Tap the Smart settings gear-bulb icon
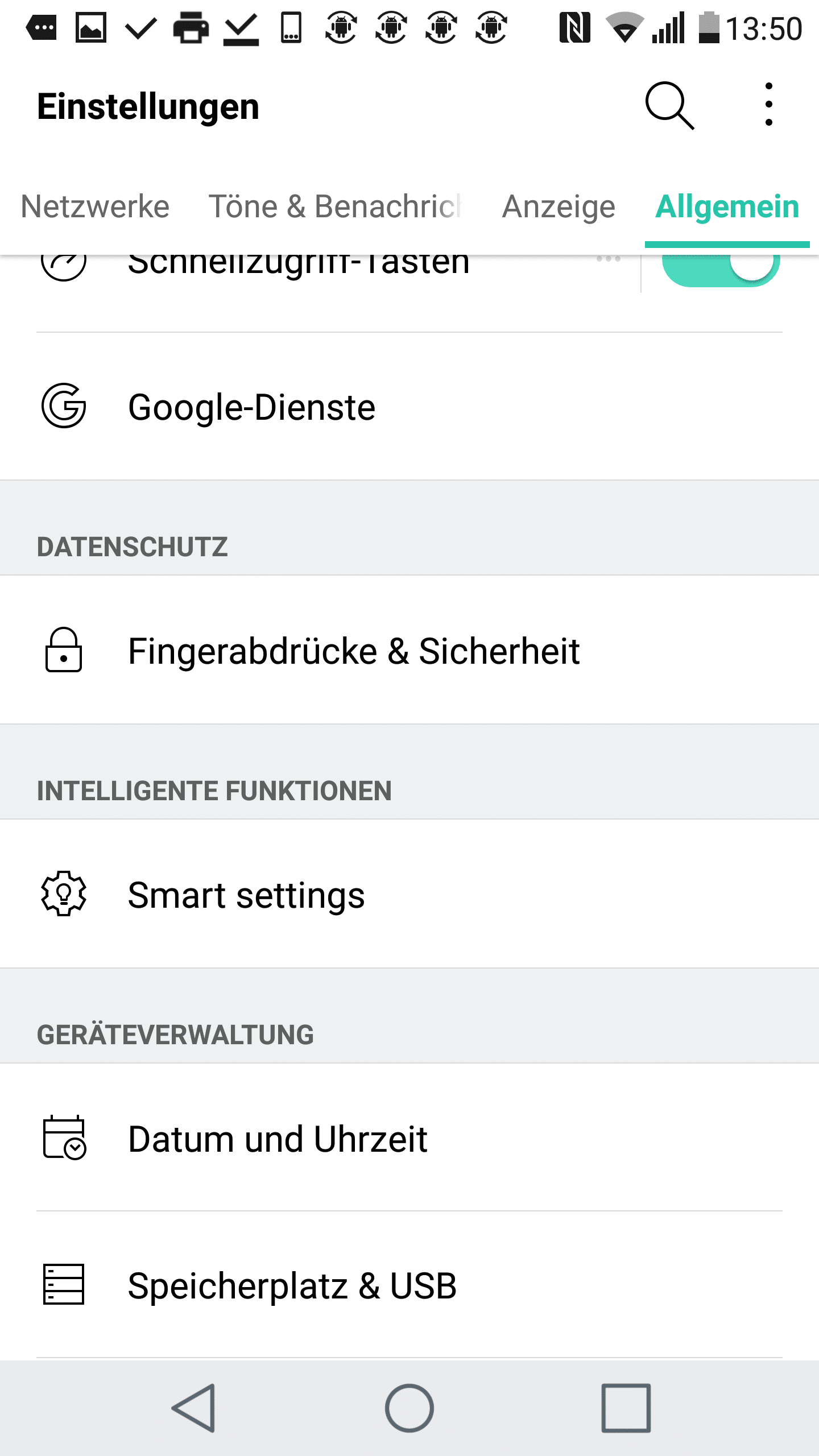The image size is (819, 1456). (x=64, y=894)
